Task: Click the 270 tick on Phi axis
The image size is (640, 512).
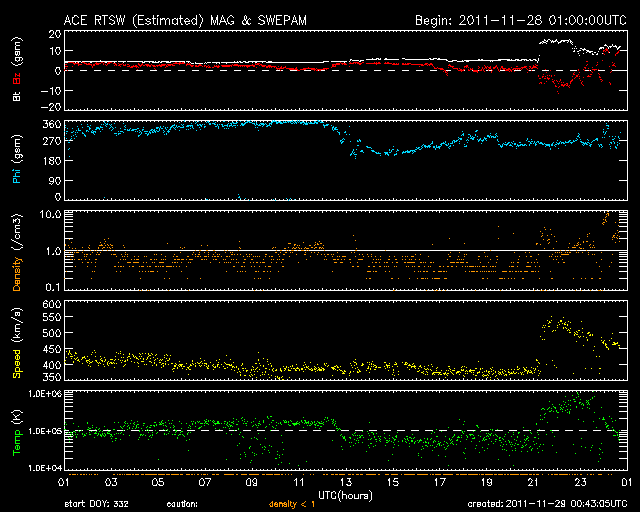Action: tap(52, 141)
